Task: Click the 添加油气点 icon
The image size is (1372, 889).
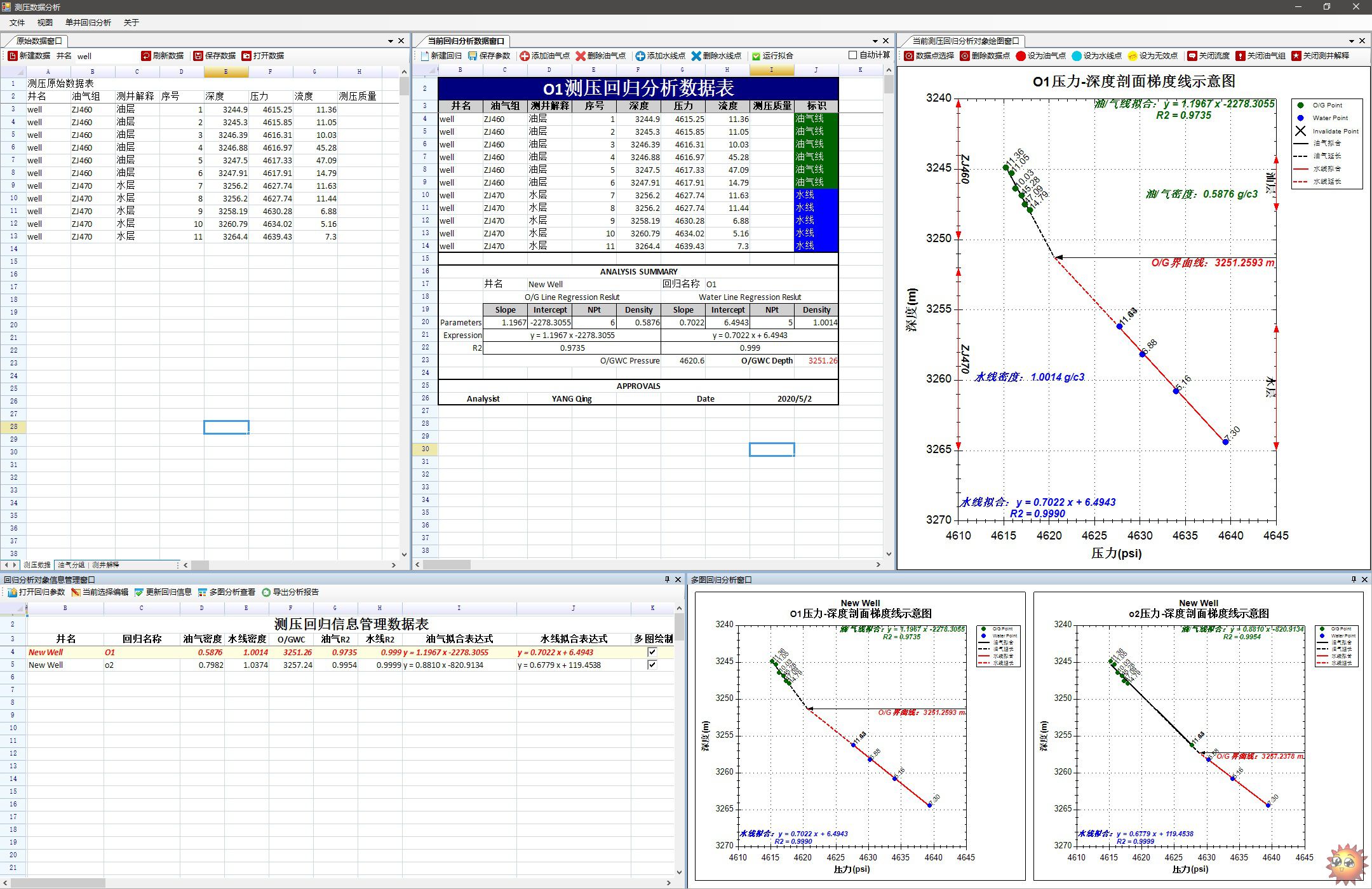Action: (525, 56)
